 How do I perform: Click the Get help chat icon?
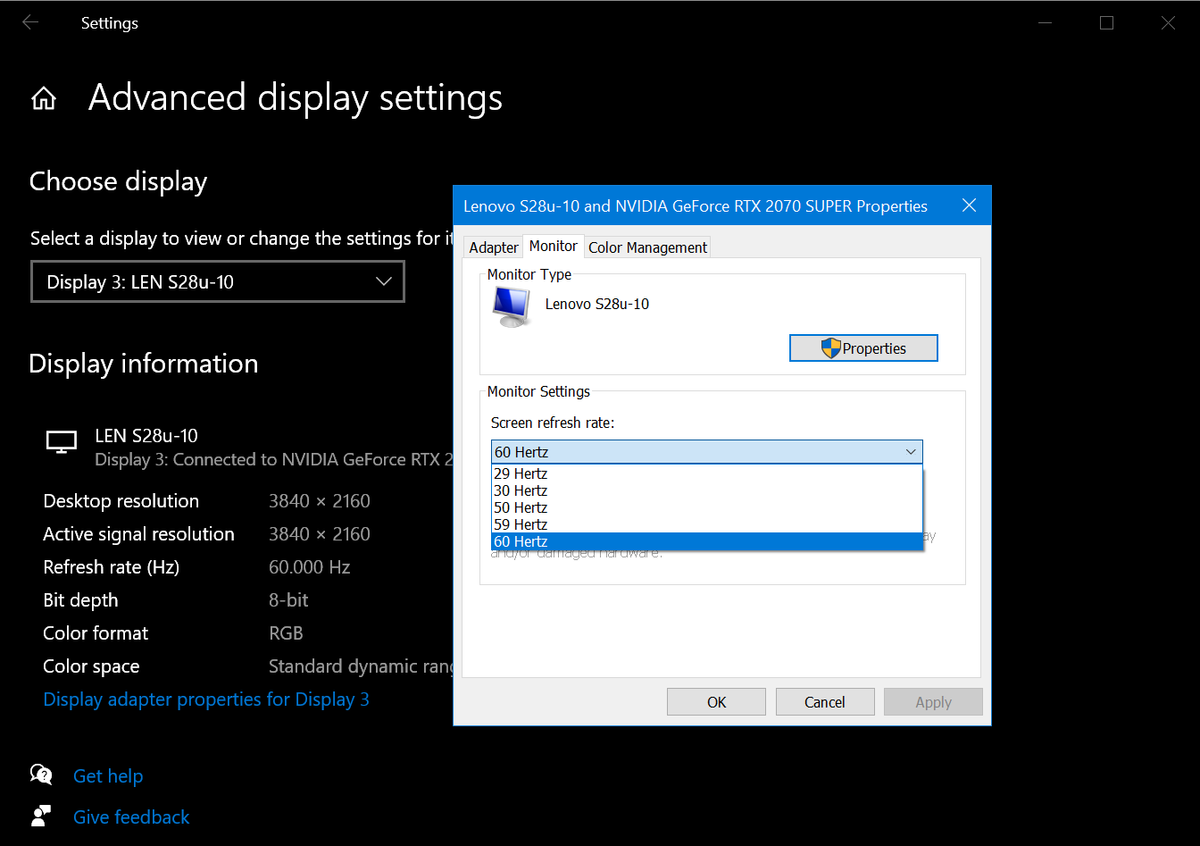pyautogui.click(x=41, y=774)
